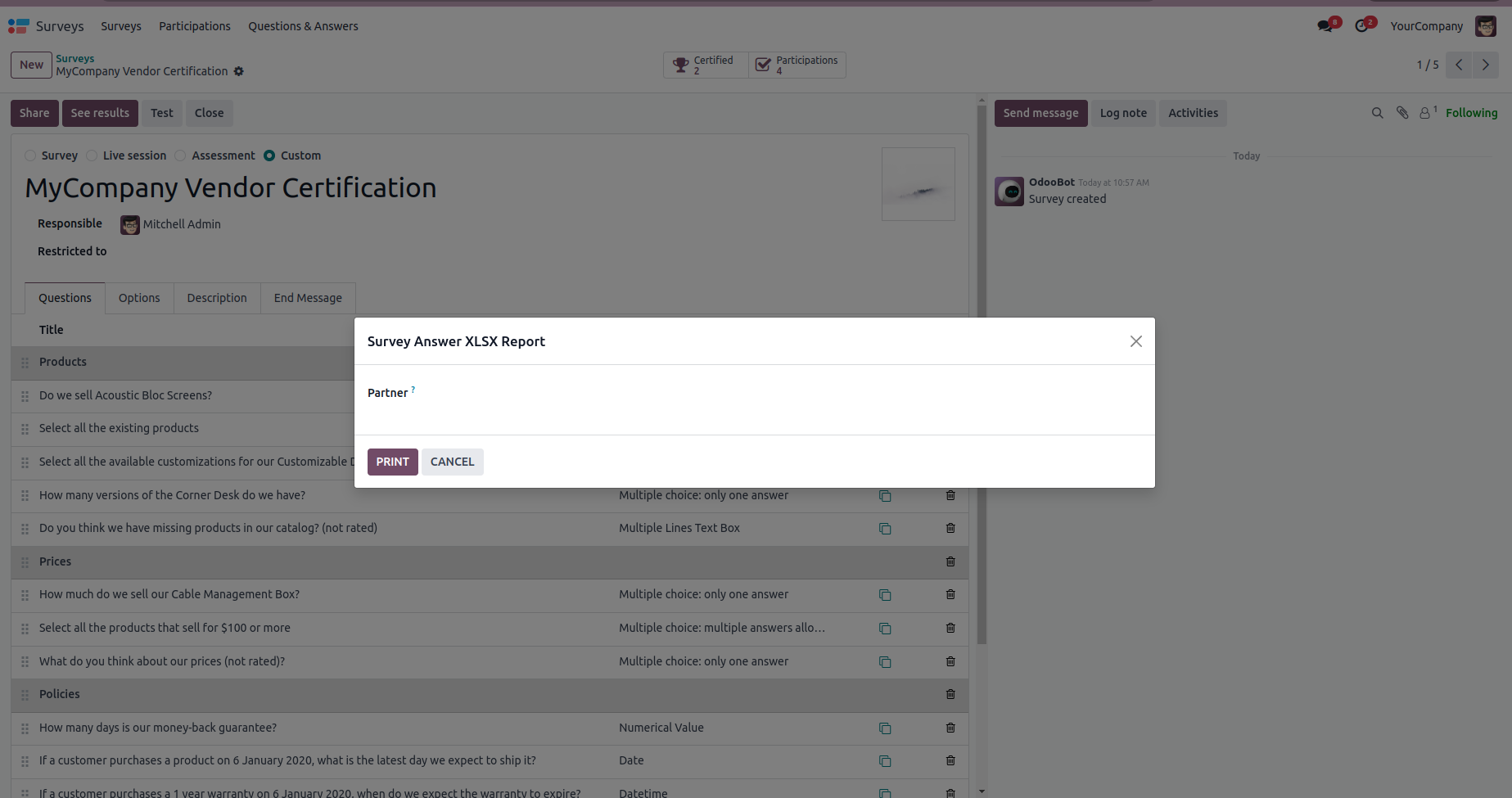This screenshot has height=798, width=1512.
Task: Go to the next survey record
Action: coord(1485,65)
